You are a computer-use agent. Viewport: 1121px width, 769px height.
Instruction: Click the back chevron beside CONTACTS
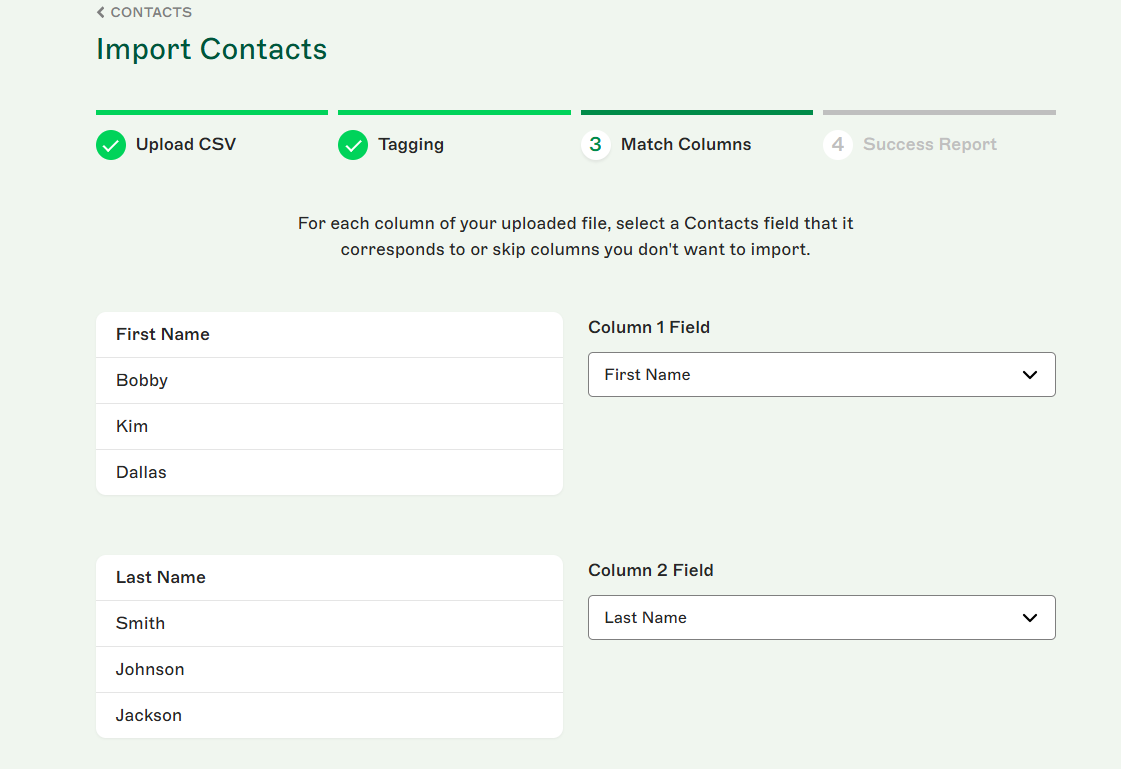click(x=101, y=12)
